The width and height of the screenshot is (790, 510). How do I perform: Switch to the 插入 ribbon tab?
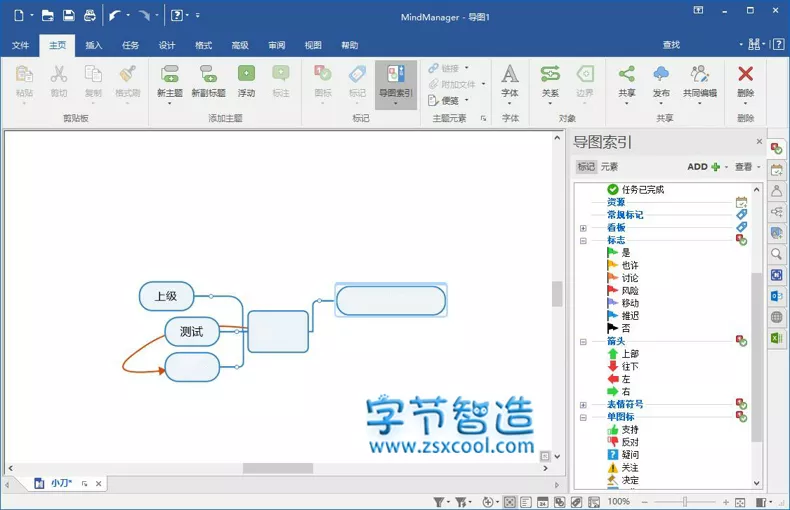[x=94, y=45]
